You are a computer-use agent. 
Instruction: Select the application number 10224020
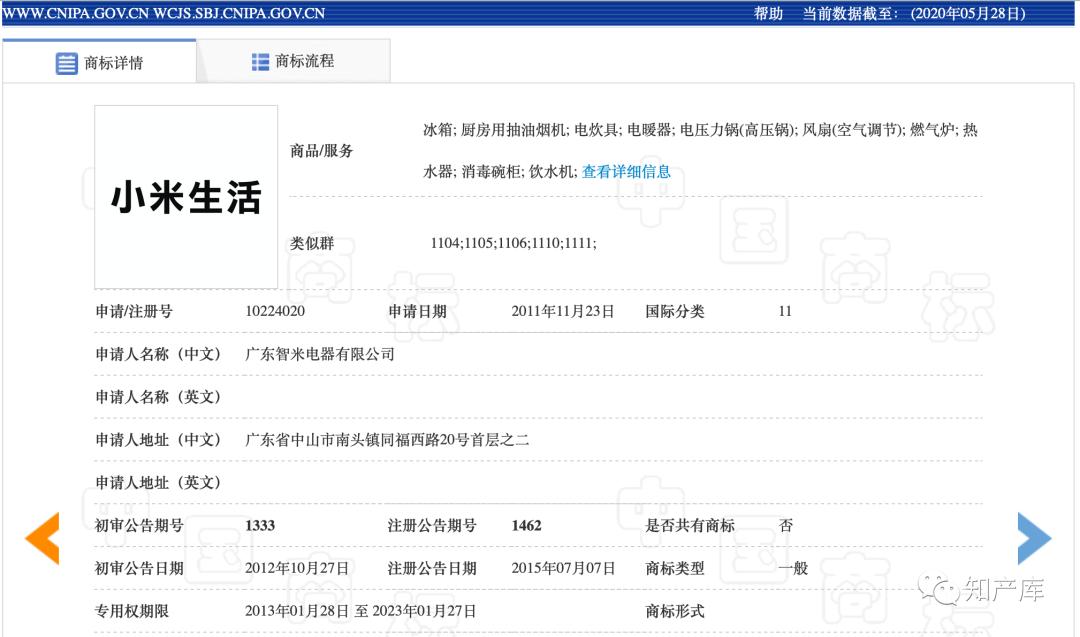[273, 311]
